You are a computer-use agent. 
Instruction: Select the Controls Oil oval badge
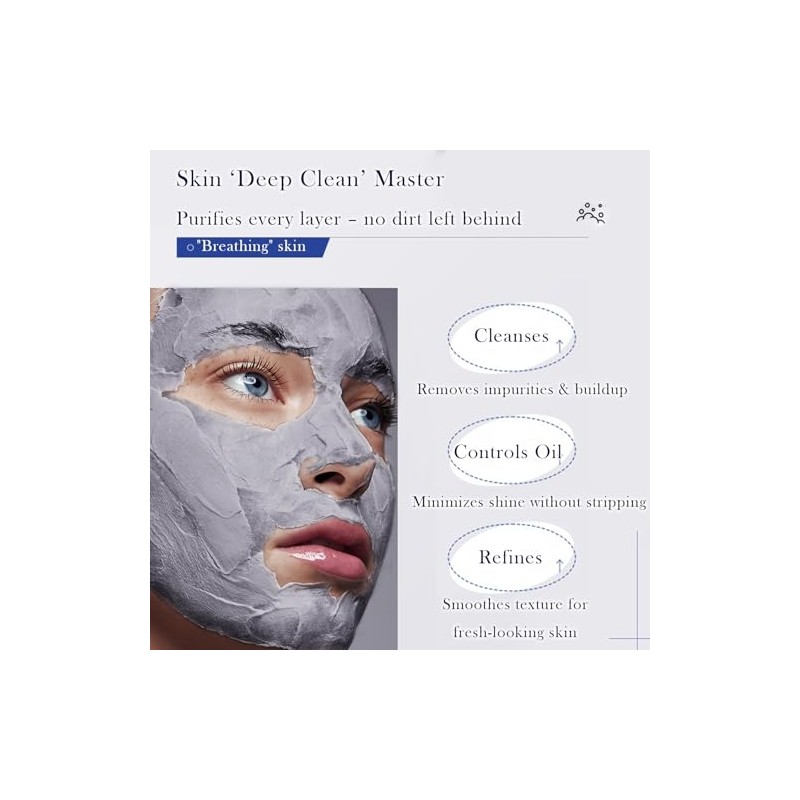512,450
